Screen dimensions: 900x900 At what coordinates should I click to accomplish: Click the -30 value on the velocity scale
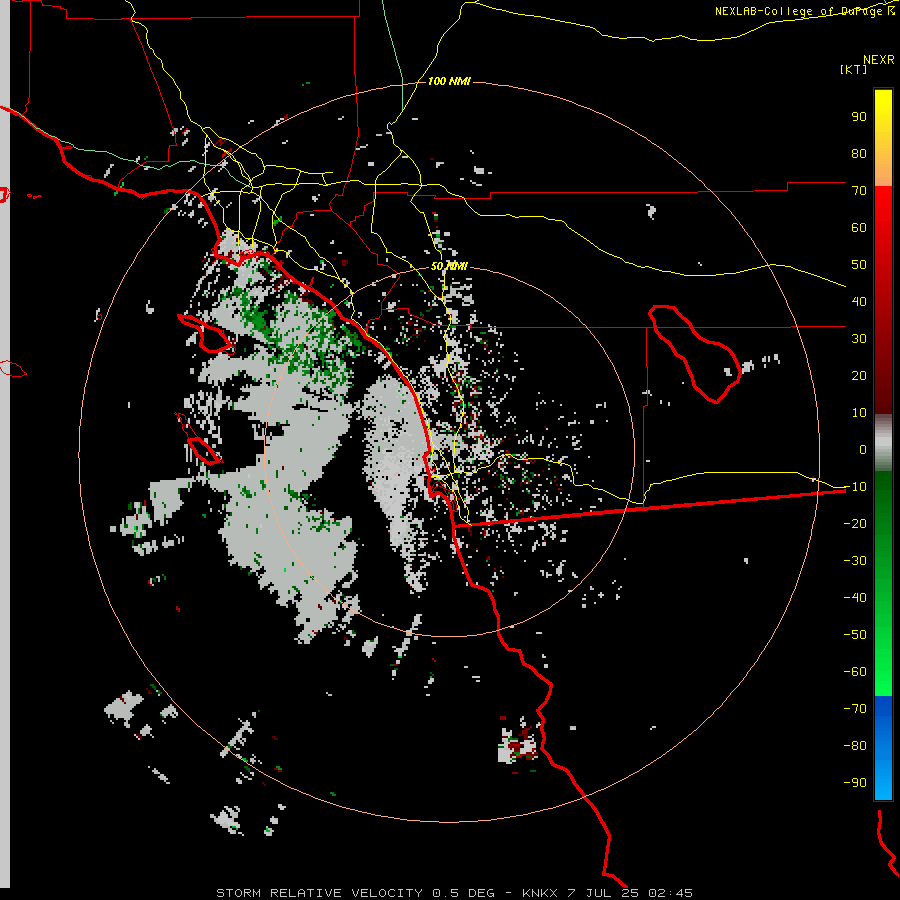coord(855,561)
